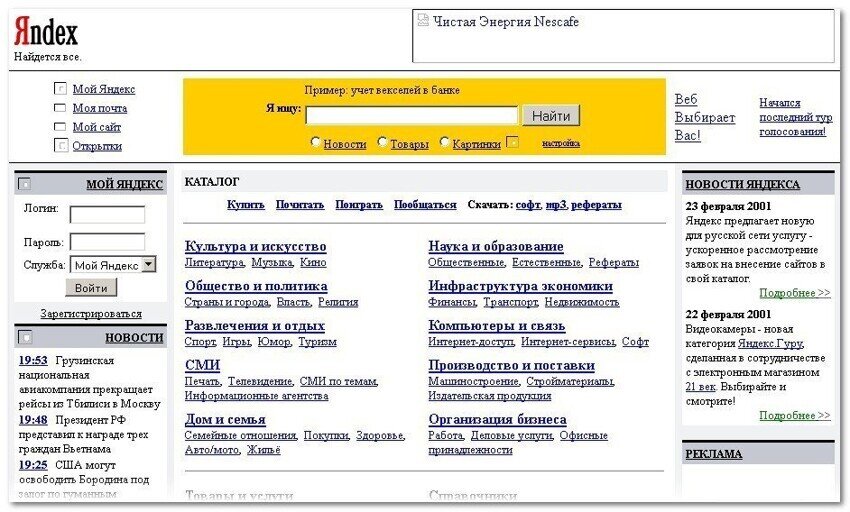850x512 pixels.
Task: Open Культура и искусство category
Action: (x=255, y=246)
